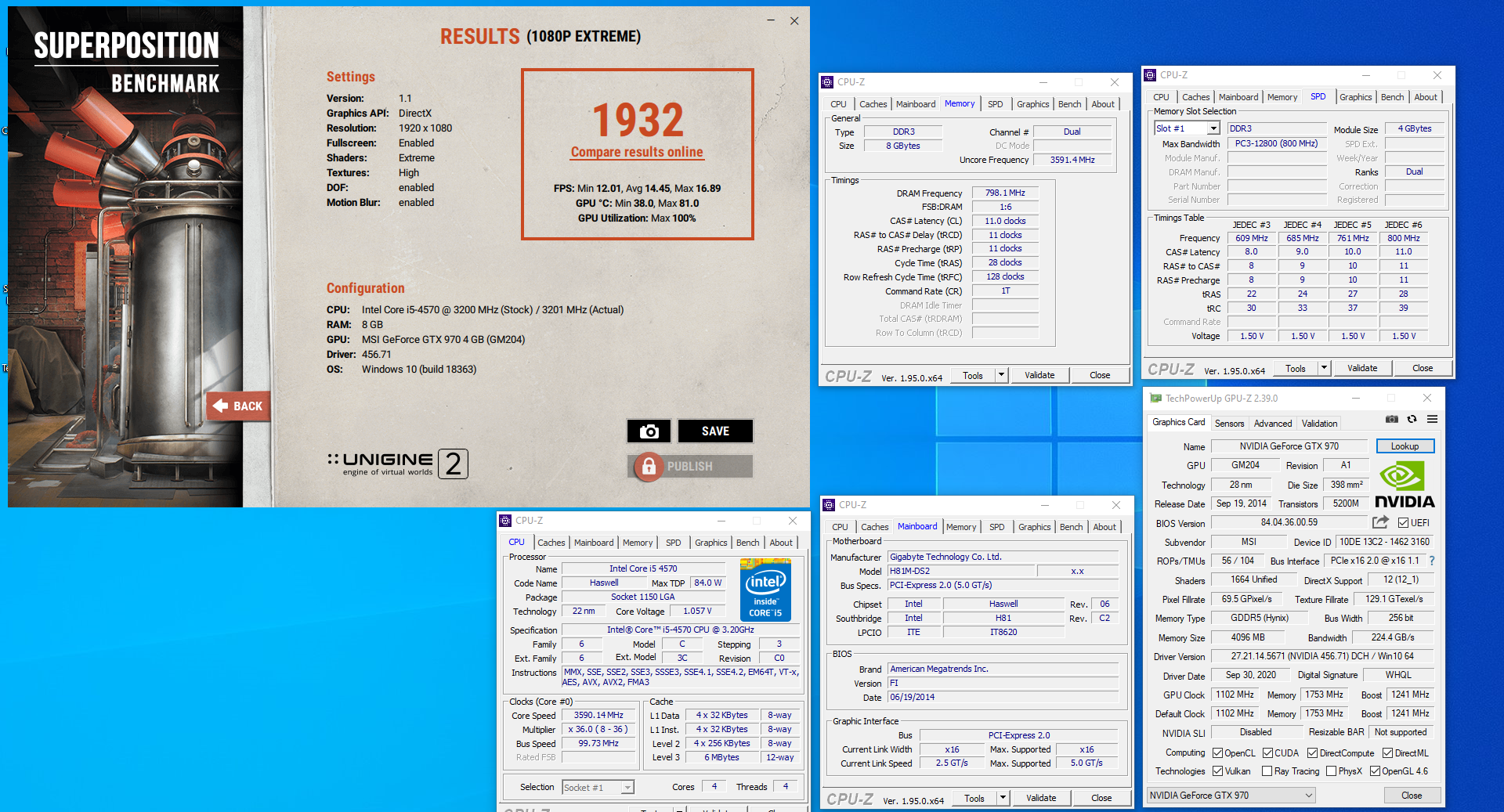This screenshot has height=812, width=1504.
Task: Close the Superposition results window
Action: point(794,20)
